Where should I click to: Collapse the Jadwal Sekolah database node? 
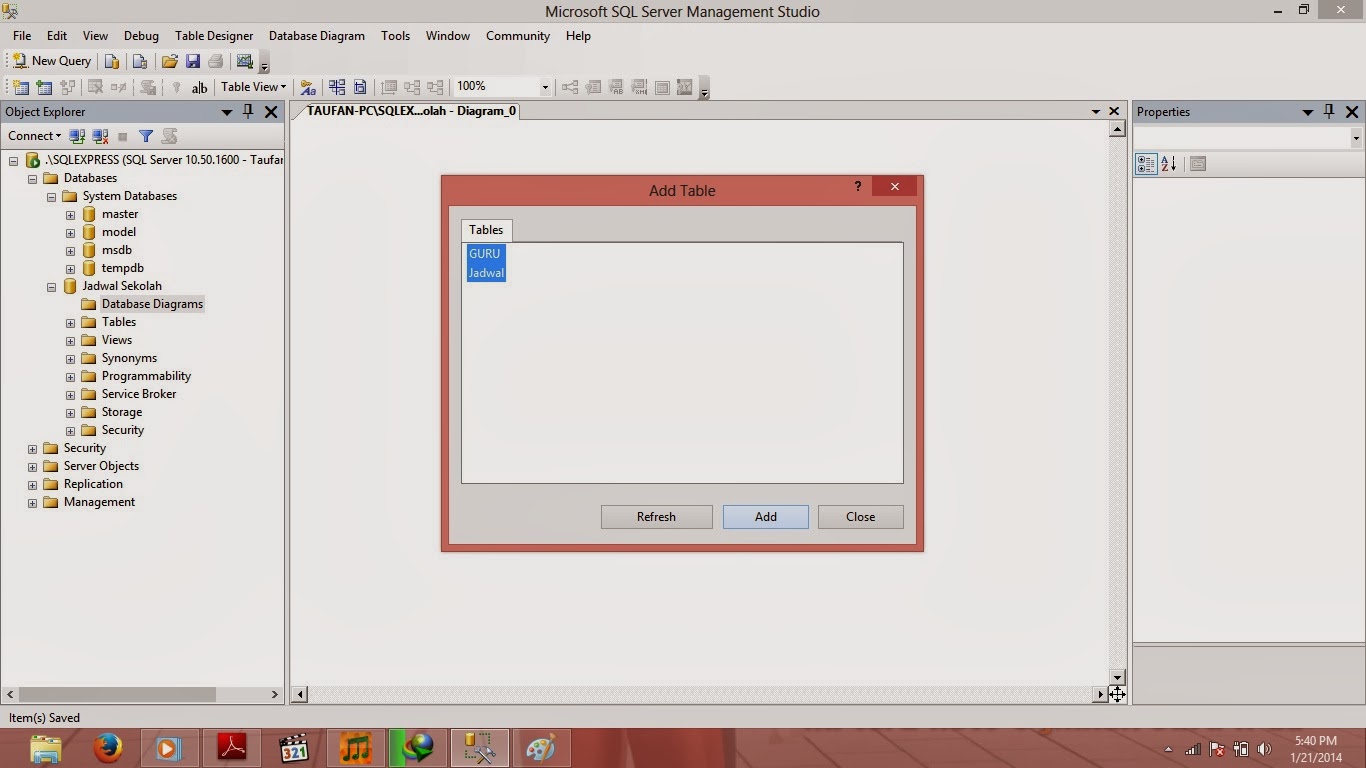pyautogui.click(x=51, y=286)
